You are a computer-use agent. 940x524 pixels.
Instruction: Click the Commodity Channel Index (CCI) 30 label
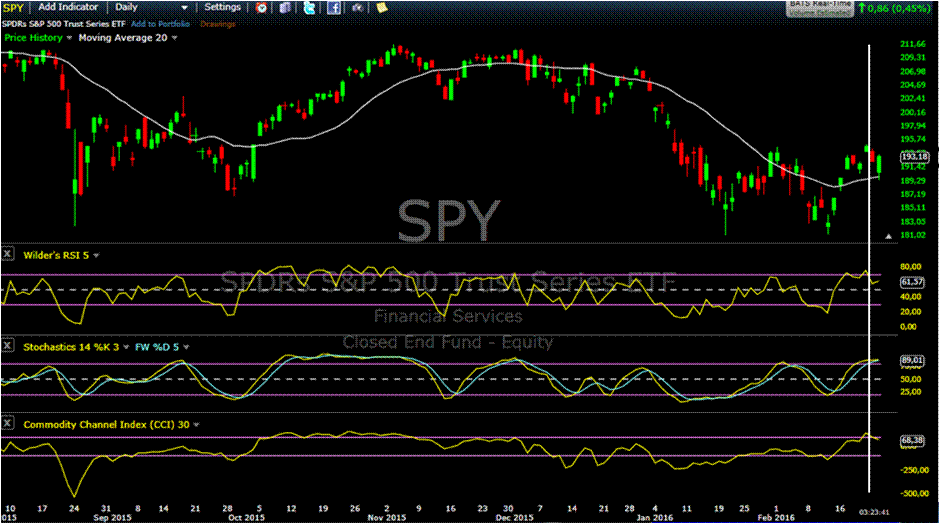pos(106,425)
